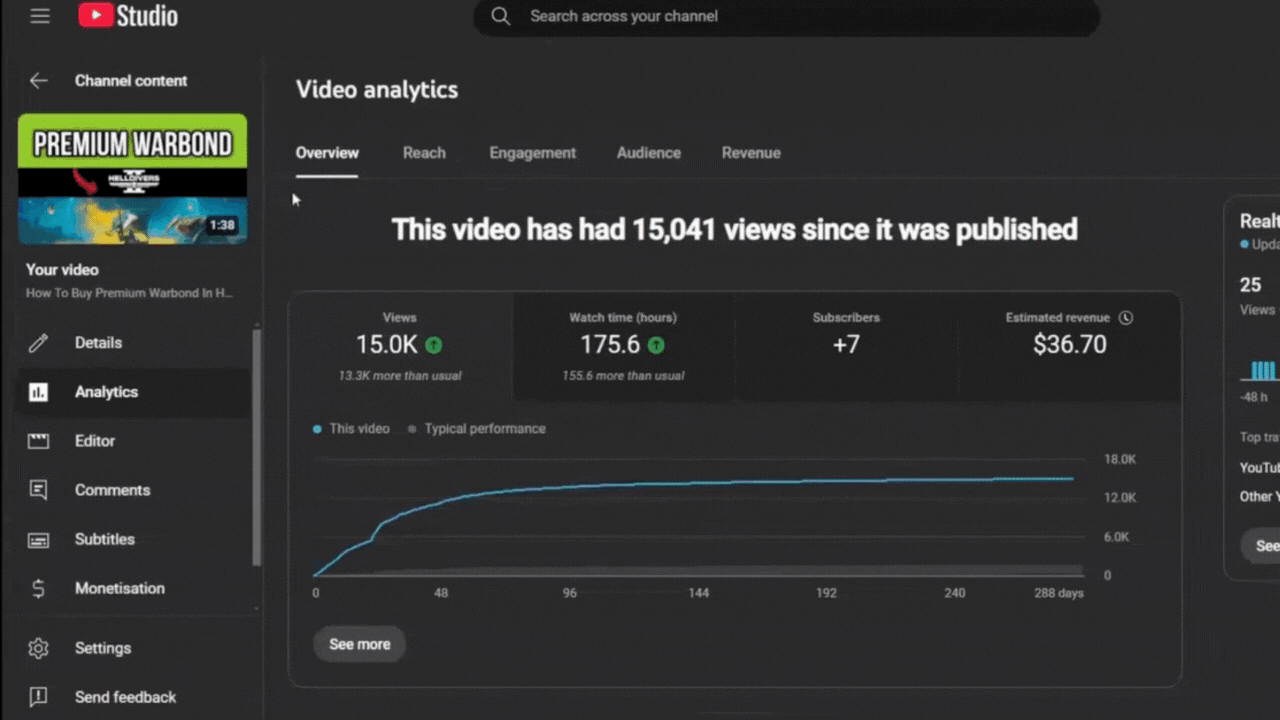Click the 25 realtime views value
Image resolution: width=1280 pixels, height=720 pixels.
pyautogui.click(x=1250, y=285)
